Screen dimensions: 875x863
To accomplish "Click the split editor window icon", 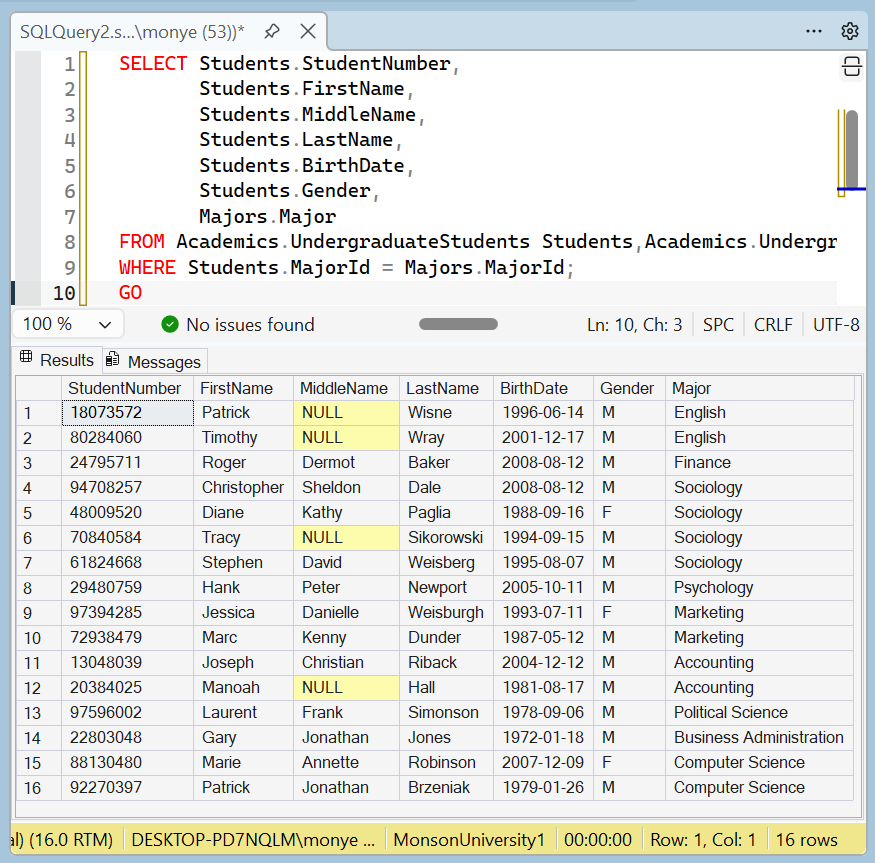I will (x=852, y=66).
